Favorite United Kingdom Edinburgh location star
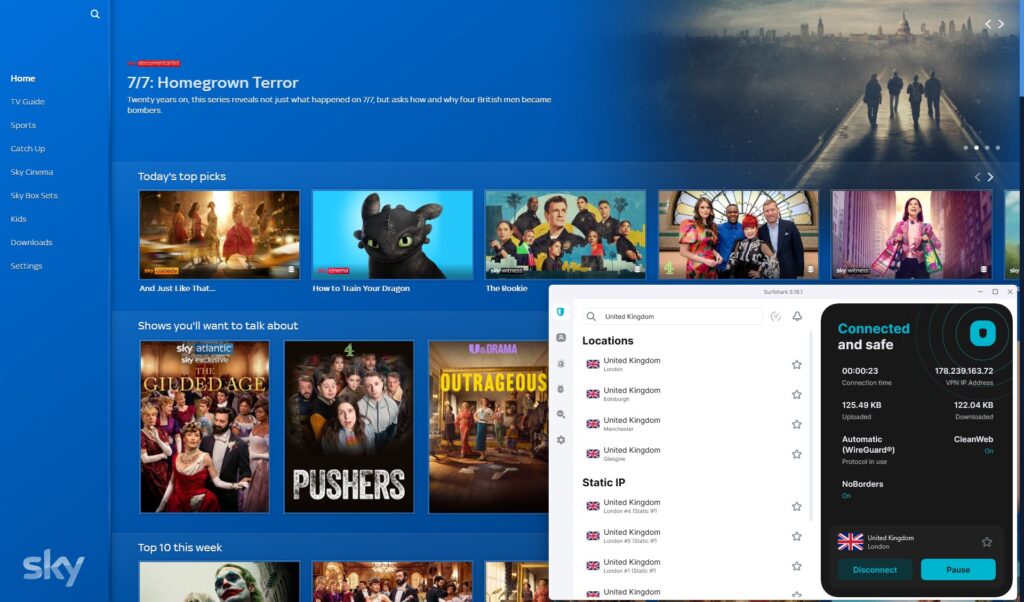Screen dimensions: 1024x602 tap(796, 394)
